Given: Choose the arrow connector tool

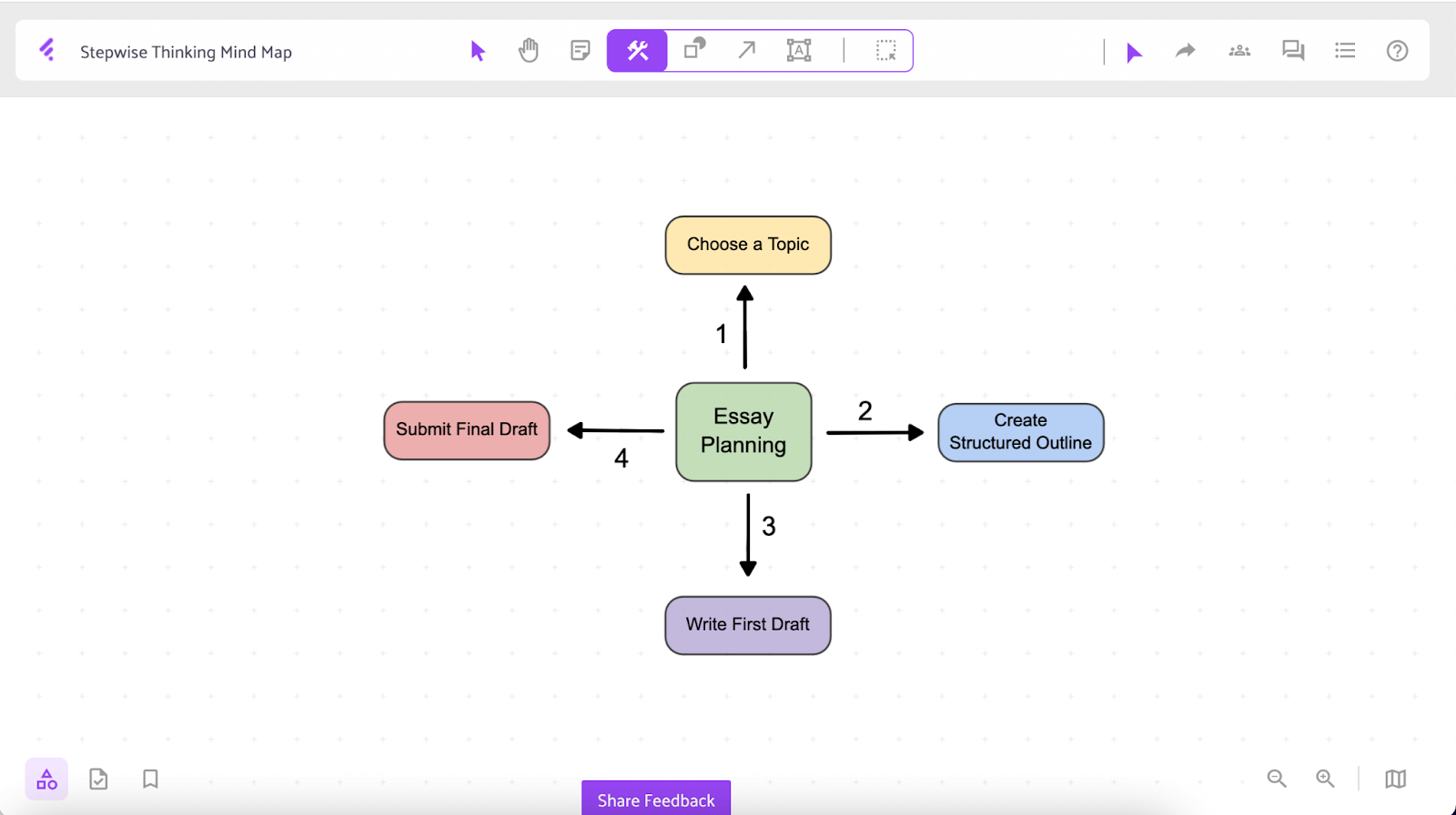Looking at the screenshot, I should (746, 50).
